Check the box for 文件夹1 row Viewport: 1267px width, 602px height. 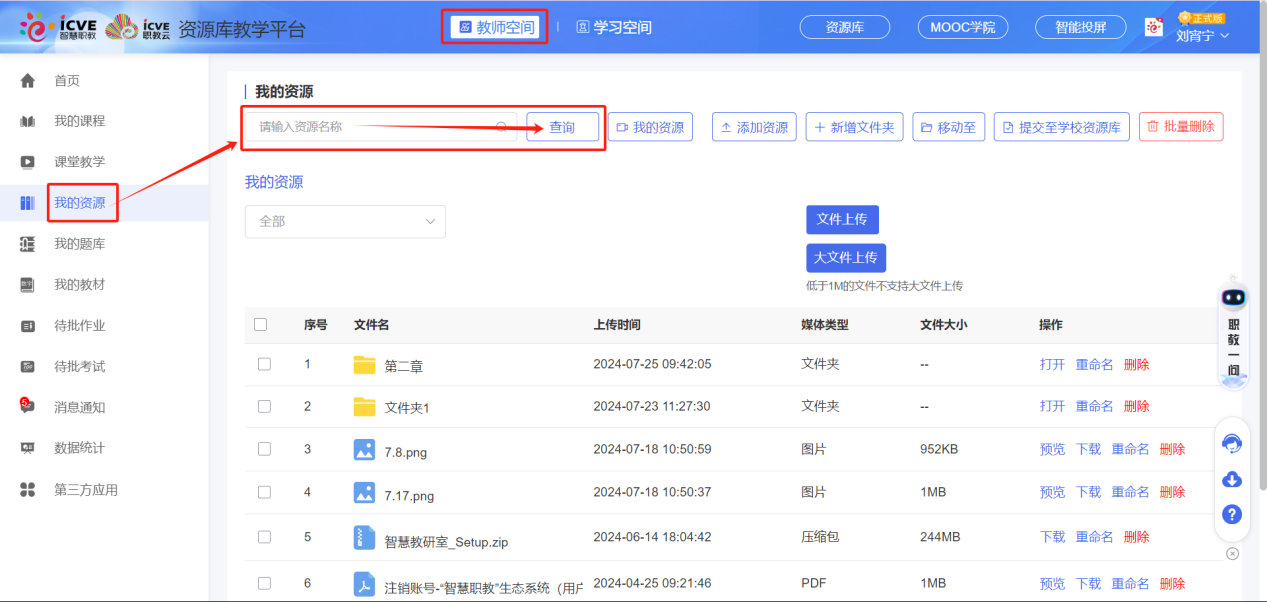click(x=264, y=406)
